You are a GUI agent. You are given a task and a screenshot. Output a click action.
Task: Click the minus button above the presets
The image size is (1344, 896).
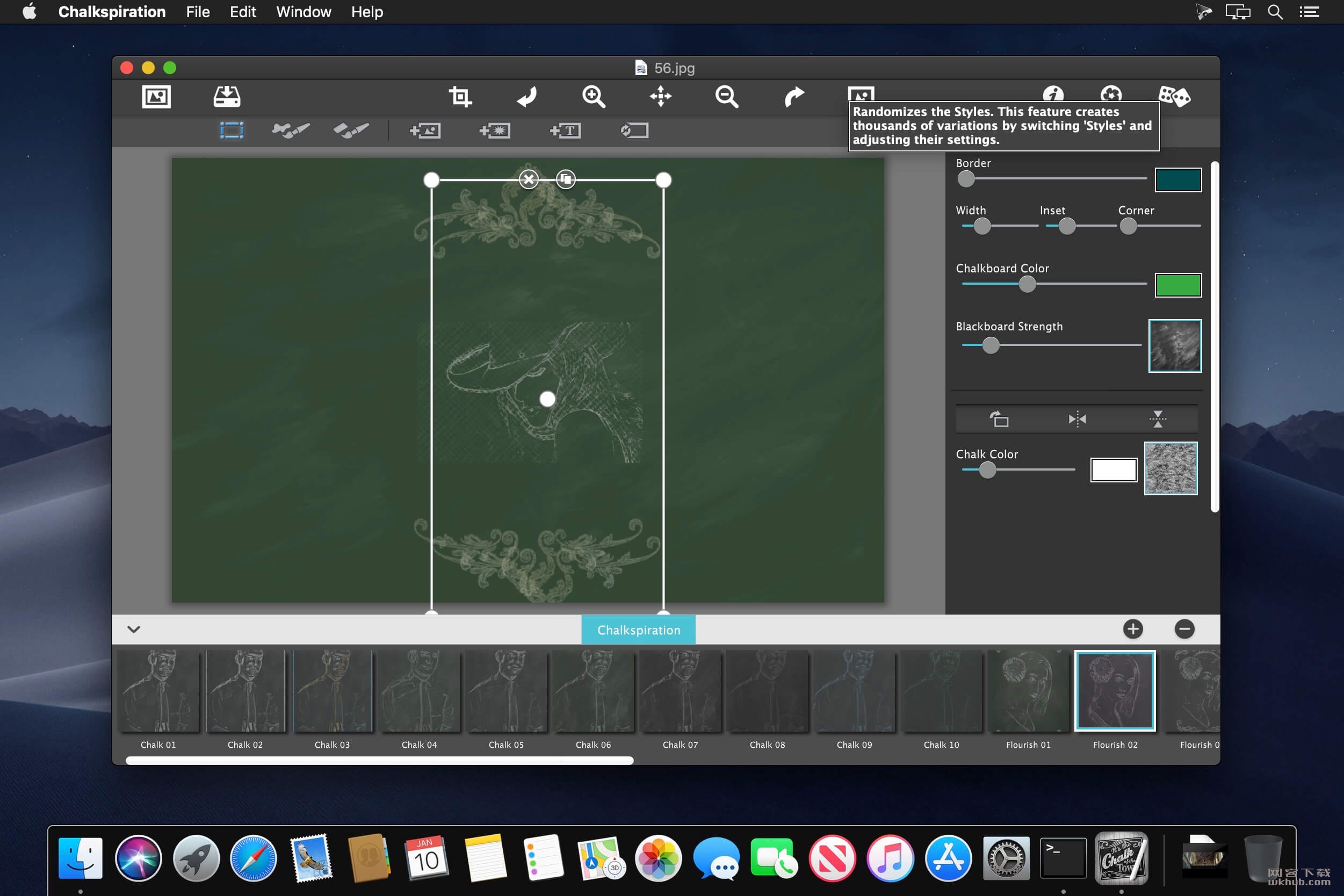coord(1184,629)
